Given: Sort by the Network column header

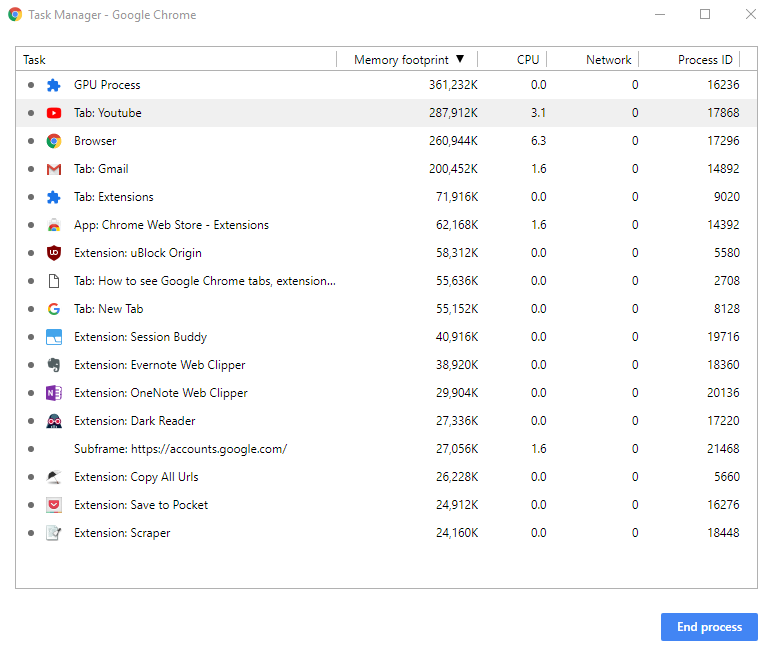Looking at the screenshot, I should tap(609, 60).
